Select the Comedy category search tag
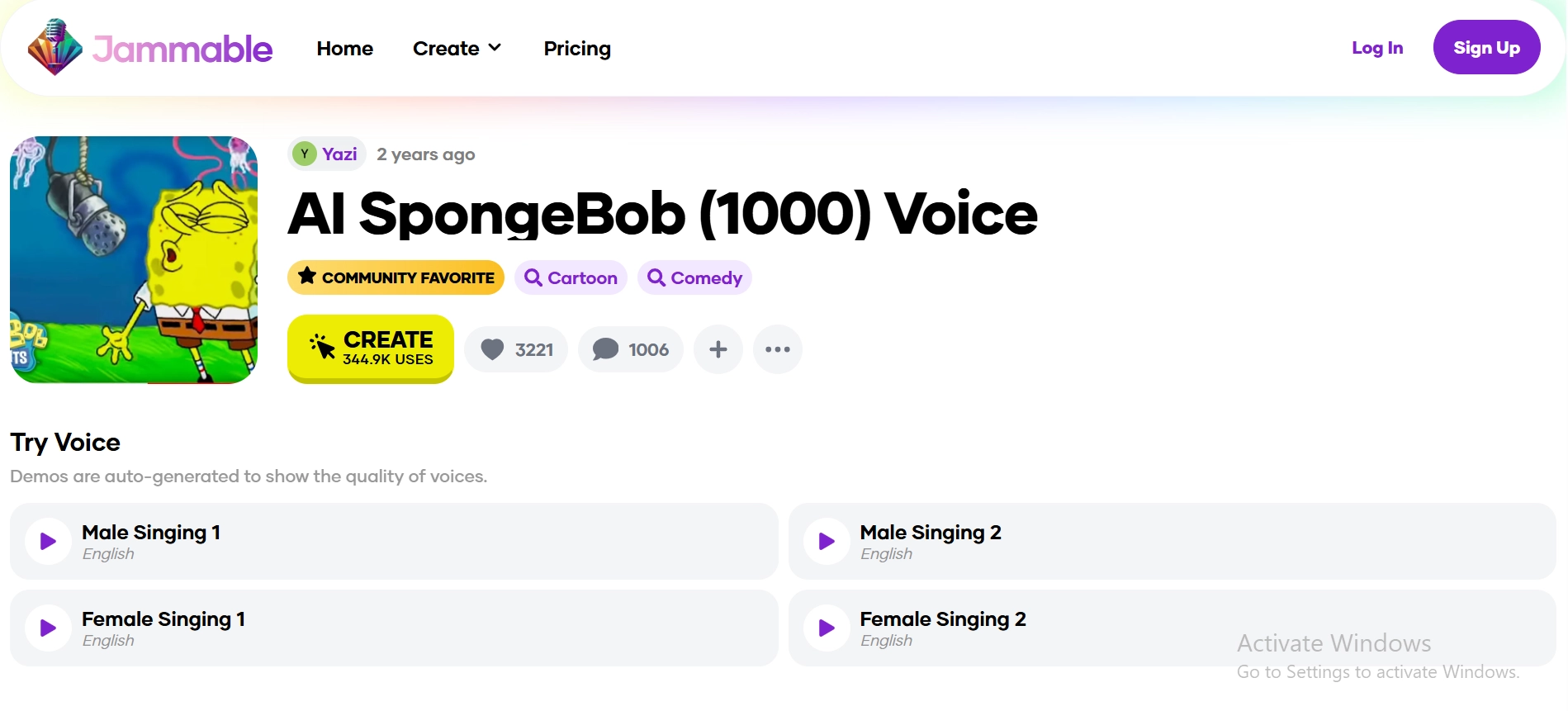This screenshot has width=1568, height=711. point(694,277)
